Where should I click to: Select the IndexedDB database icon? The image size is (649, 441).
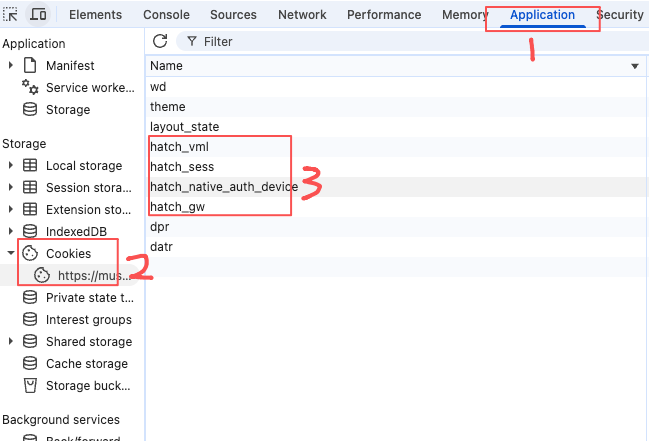(30, 231)
